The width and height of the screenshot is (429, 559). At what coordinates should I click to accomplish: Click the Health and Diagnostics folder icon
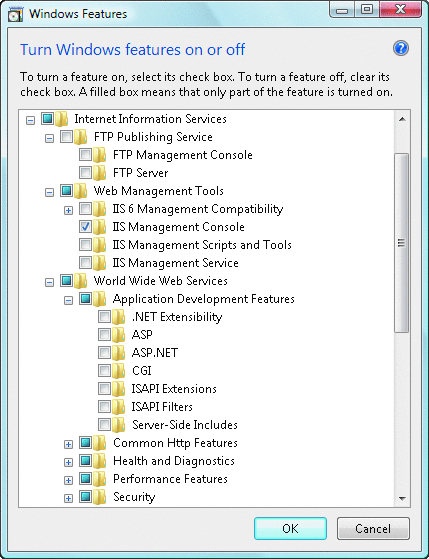pos(99,461)
